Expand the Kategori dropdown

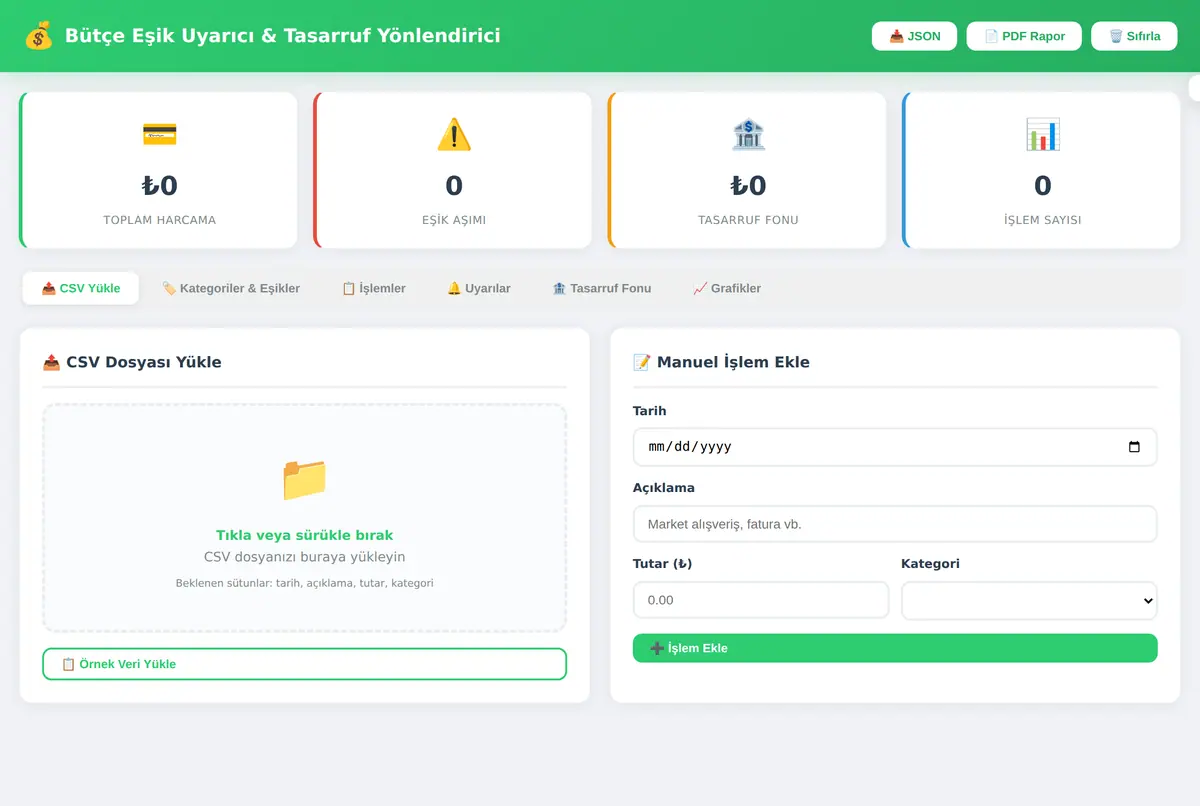(1029, 600)
